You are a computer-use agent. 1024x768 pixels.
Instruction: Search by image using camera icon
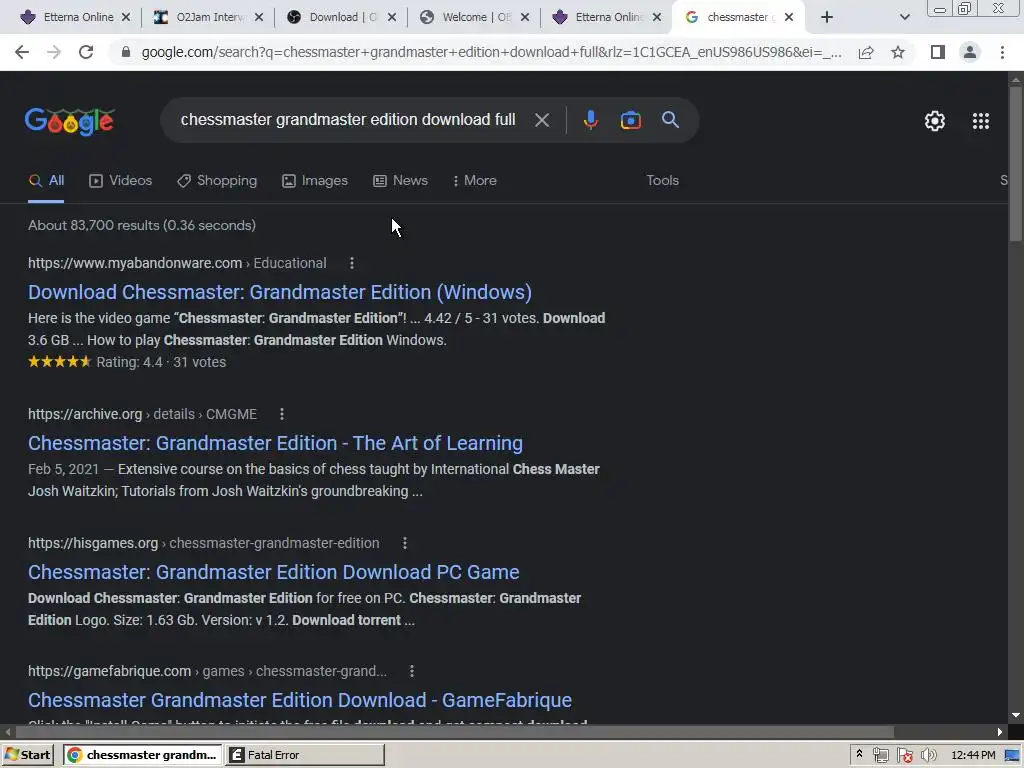pos(630,120)
